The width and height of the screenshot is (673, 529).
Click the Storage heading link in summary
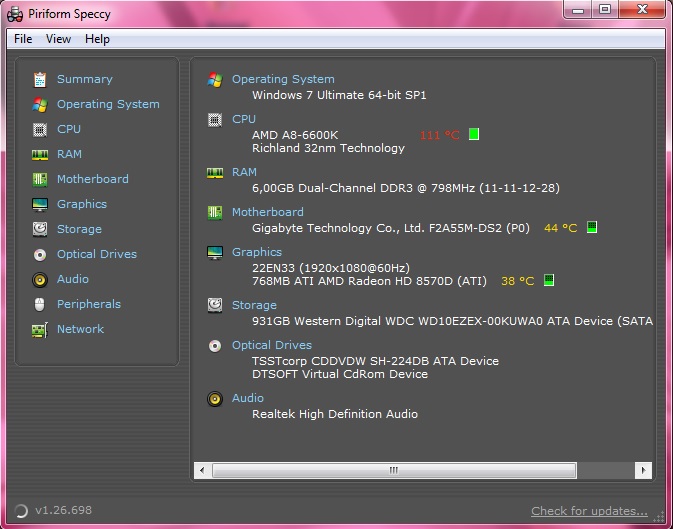coord(255,305)
